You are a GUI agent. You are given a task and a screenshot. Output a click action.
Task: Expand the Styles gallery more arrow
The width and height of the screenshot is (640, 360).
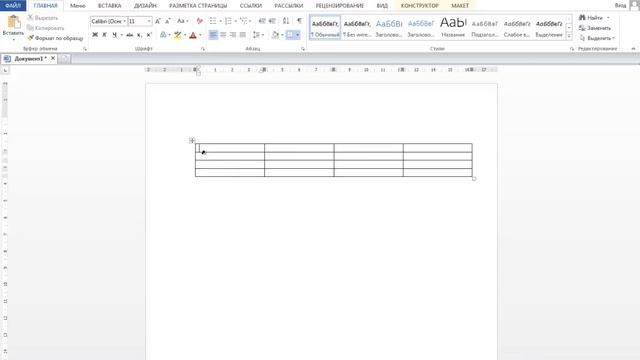coord(569,36)
